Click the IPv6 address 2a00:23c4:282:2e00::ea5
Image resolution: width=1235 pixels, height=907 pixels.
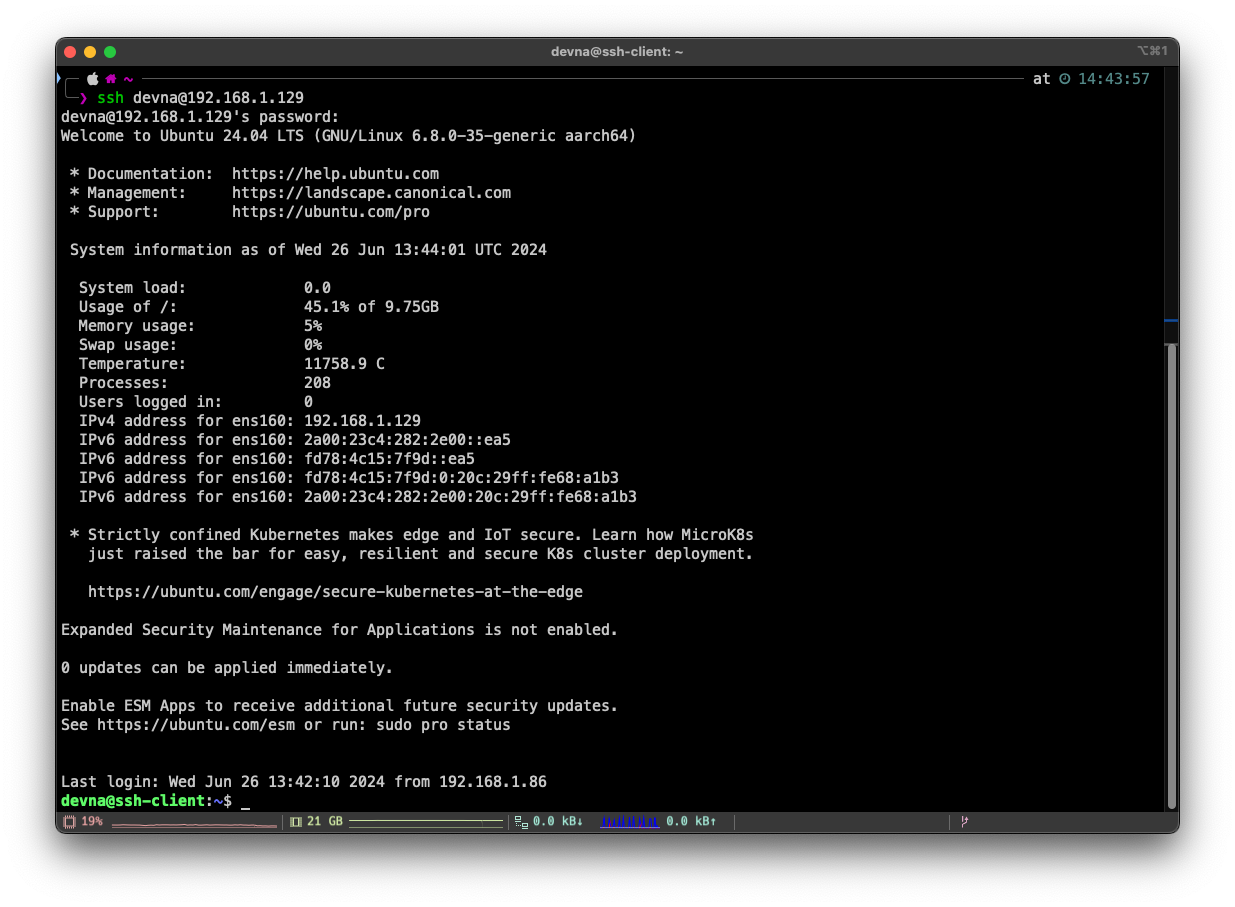click(407, 440)
